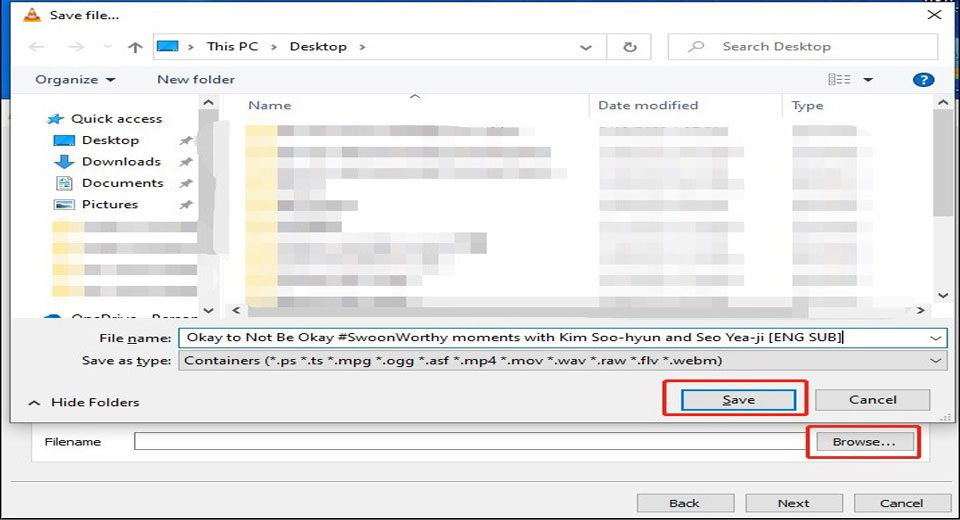Click the VLC cone icon in title bar
The height and width of the screenshot is (520, 960).
tap(32, 15)
